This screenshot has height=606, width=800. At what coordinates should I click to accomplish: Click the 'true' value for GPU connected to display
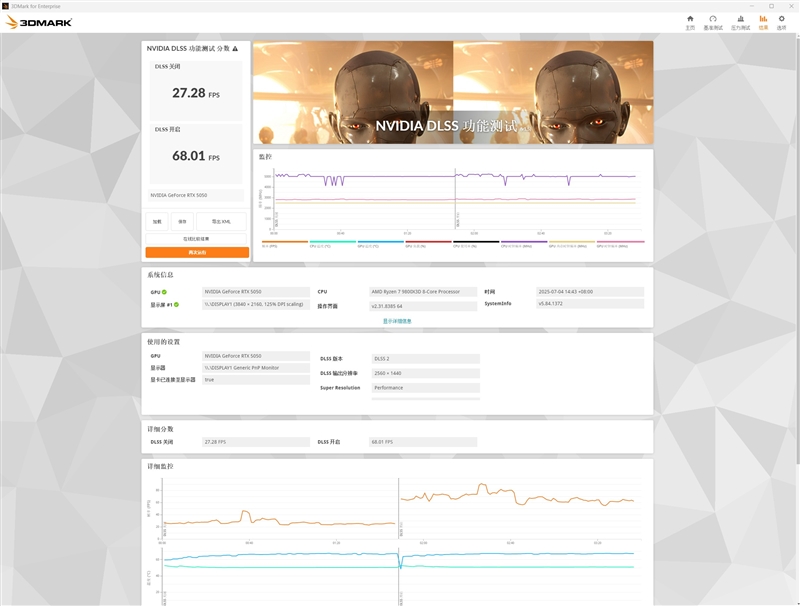(256, 380)
